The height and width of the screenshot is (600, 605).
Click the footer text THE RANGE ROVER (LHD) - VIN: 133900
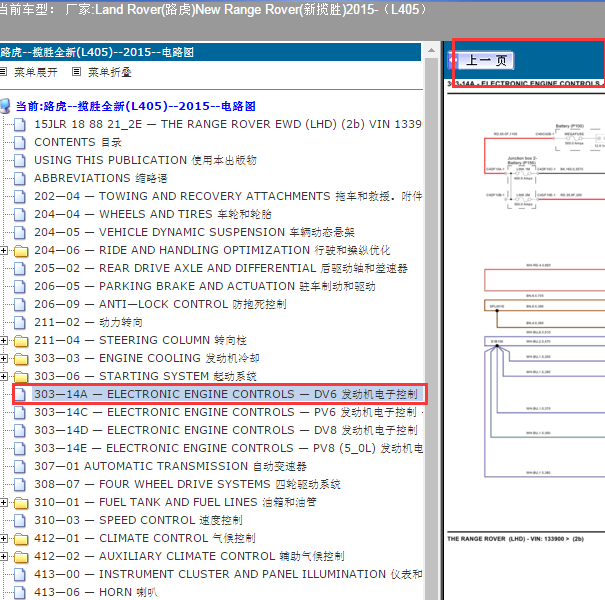(515, 539)
